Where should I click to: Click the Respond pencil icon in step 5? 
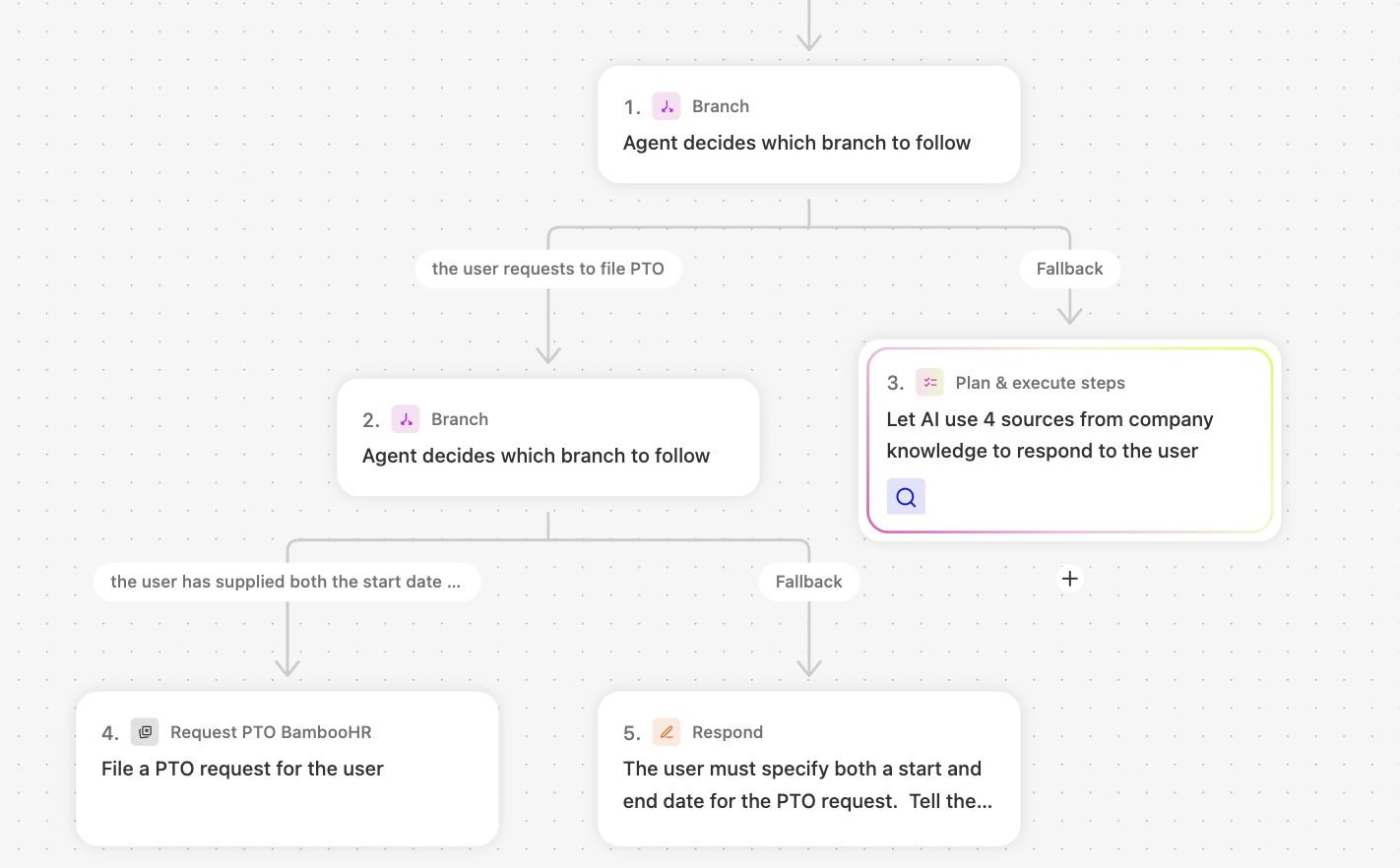point(667,732)
